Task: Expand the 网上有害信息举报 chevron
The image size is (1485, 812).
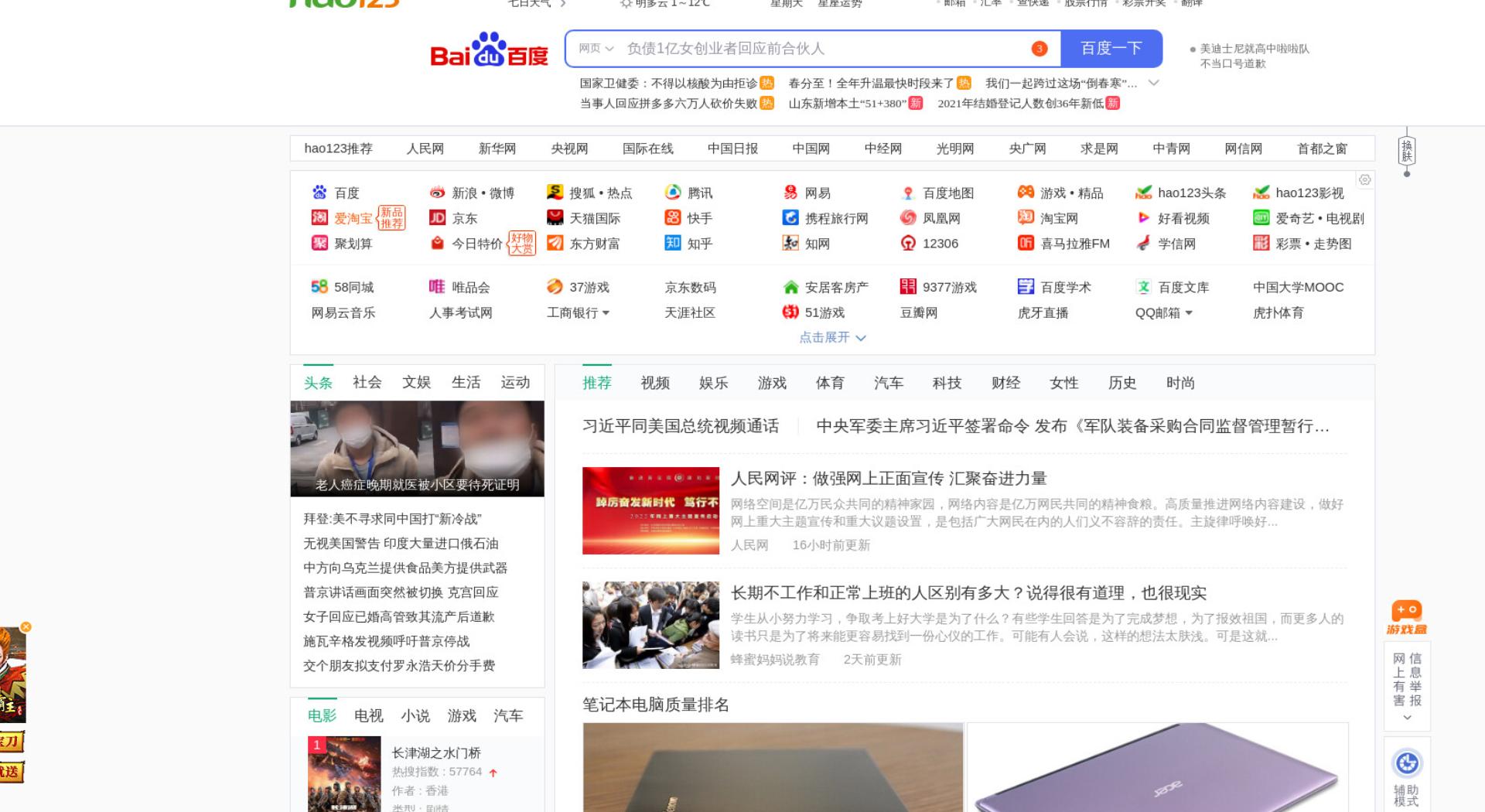Action: pyautogui.click(x=1407, y=718)
